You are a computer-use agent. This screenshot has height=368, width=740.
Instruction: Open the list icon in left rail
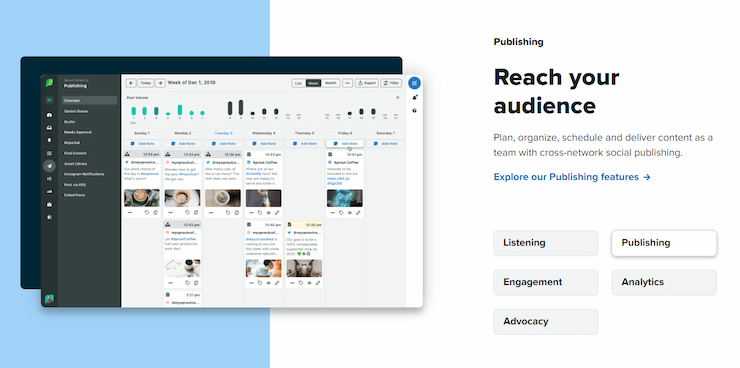49,153
